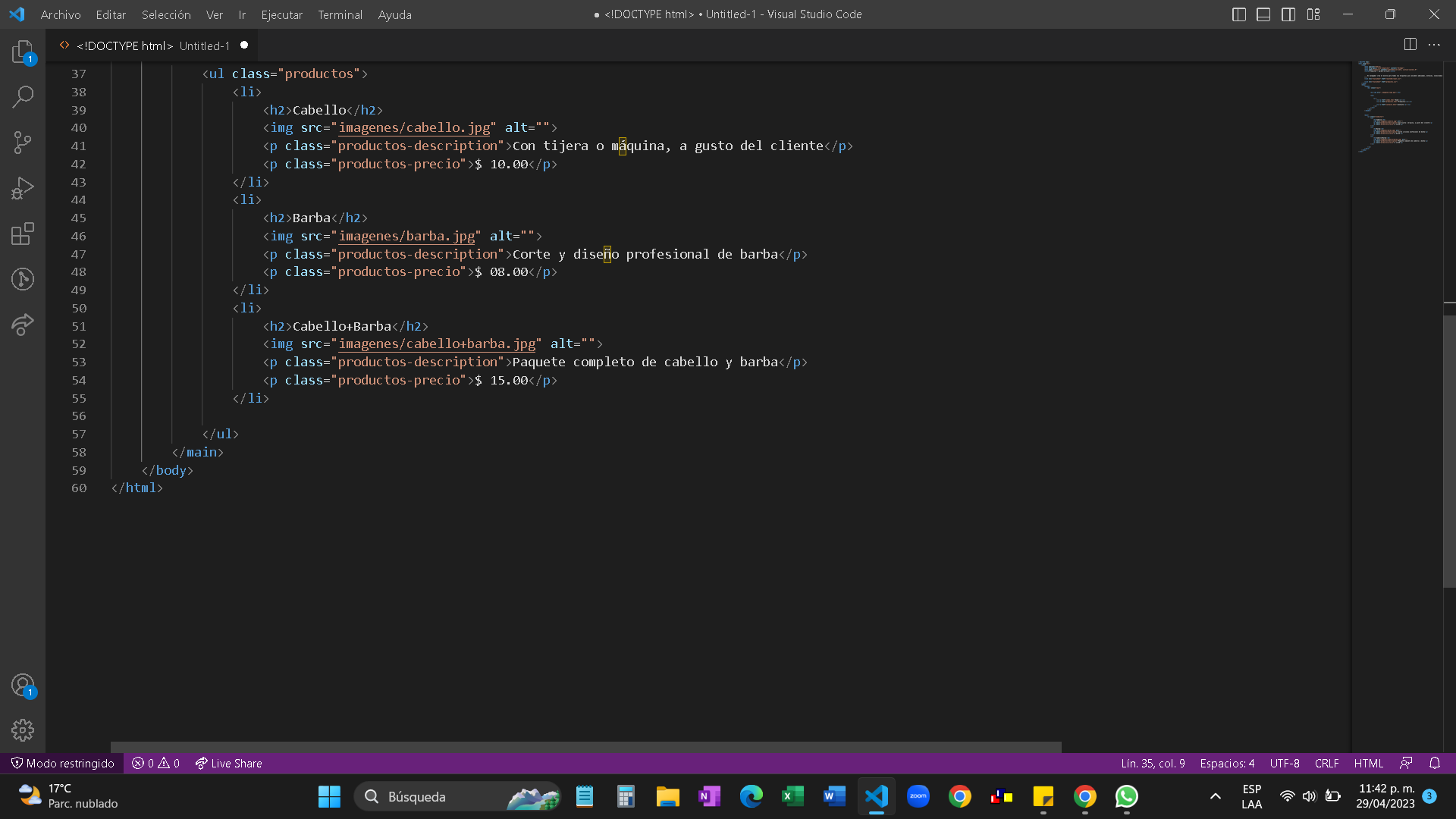The height and width of the screenshot is (819, 1456).
Task: Click the closing </html> tag
Action: (x=136, y=488)
